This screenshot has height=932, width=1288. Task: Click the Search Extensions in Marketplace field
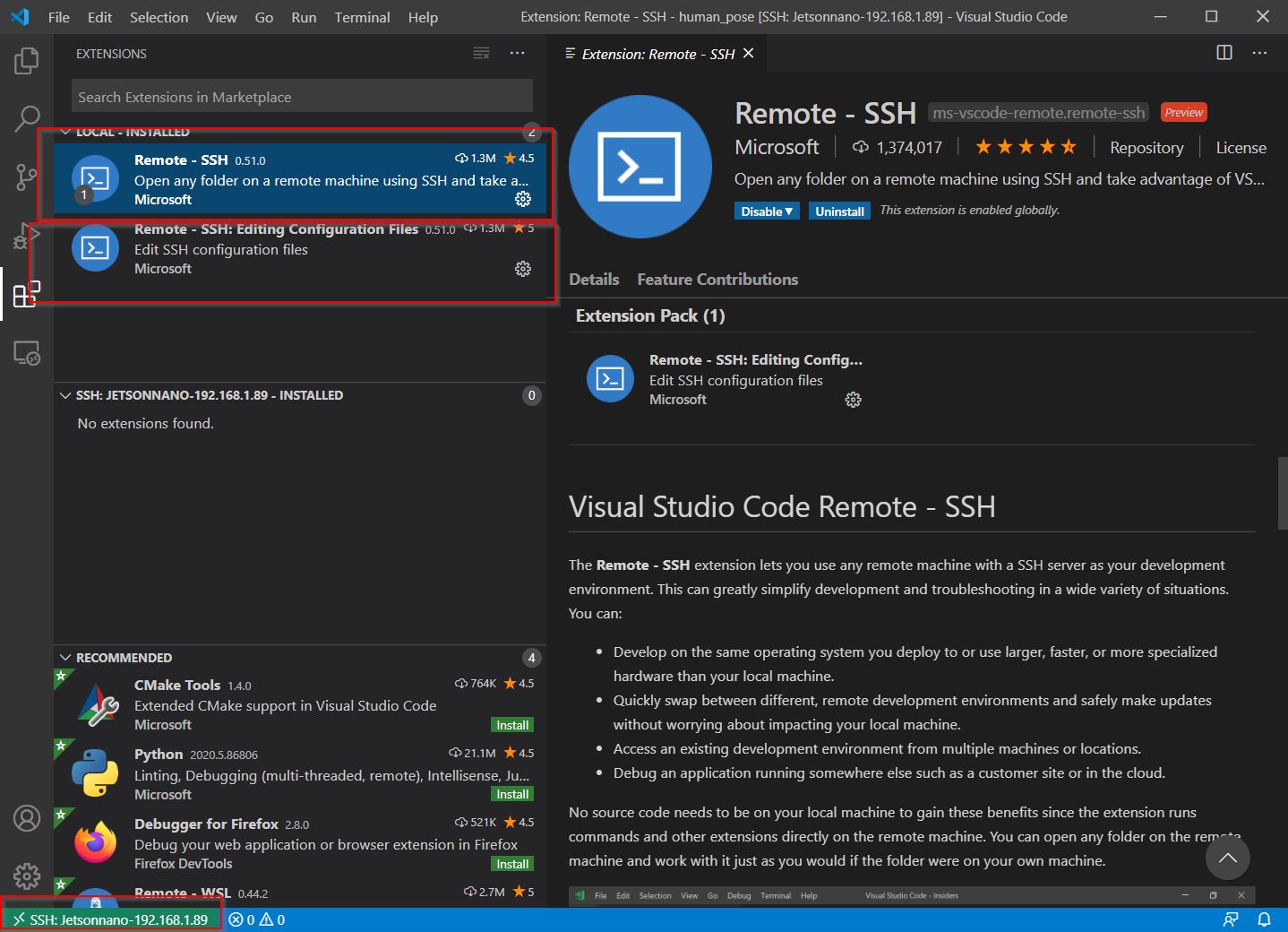[302, 97]
